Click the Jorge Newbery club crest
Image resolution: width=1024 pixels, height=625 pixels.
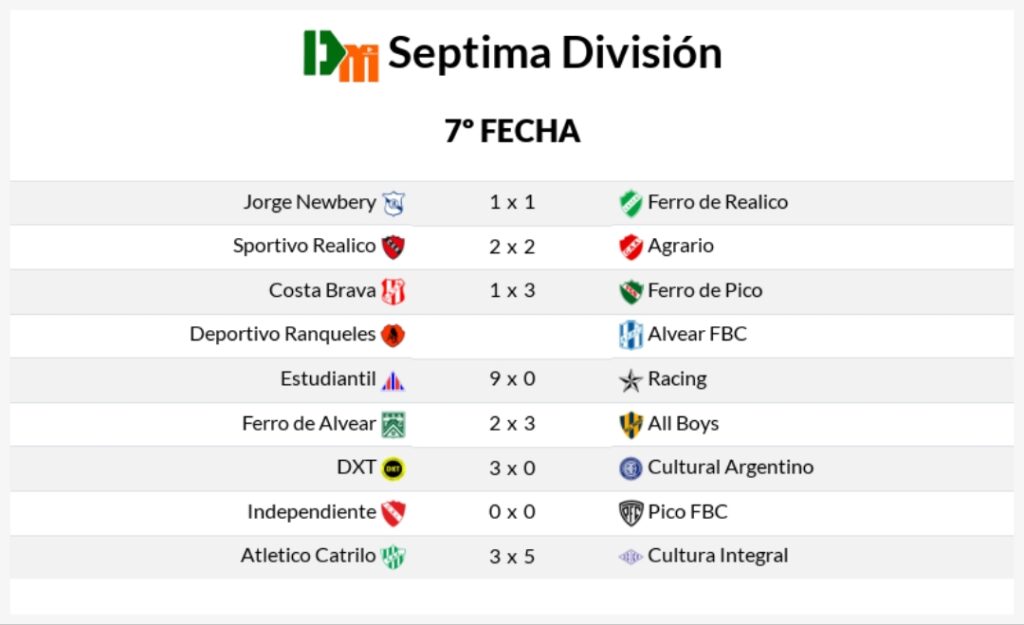pos(393,203)
